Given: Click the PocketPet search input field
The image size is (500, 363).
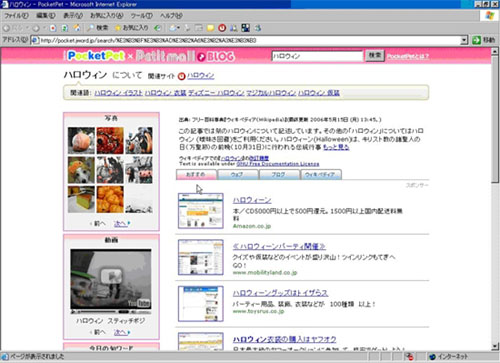Looking at the screenshot, I should 317,56.
